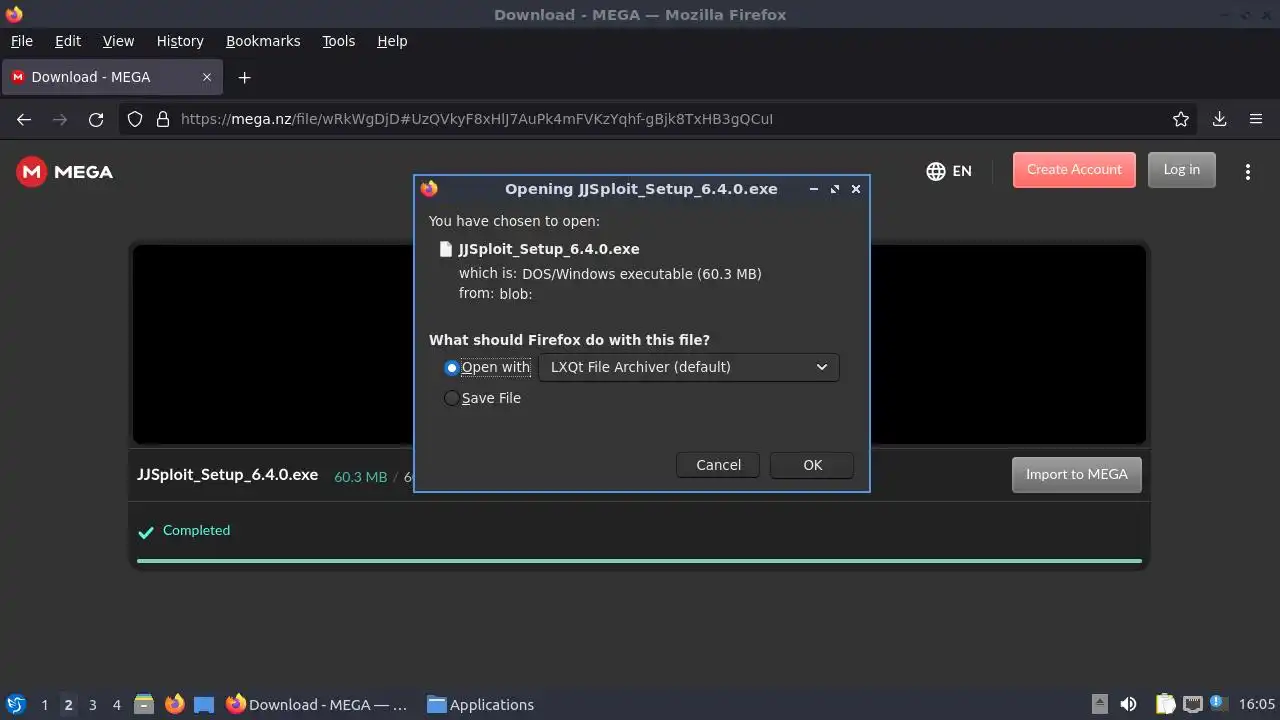Bookmark this page with the star
Image resolution: width=1280 pixels, height=720 pixels.
tap(1181, 119)
